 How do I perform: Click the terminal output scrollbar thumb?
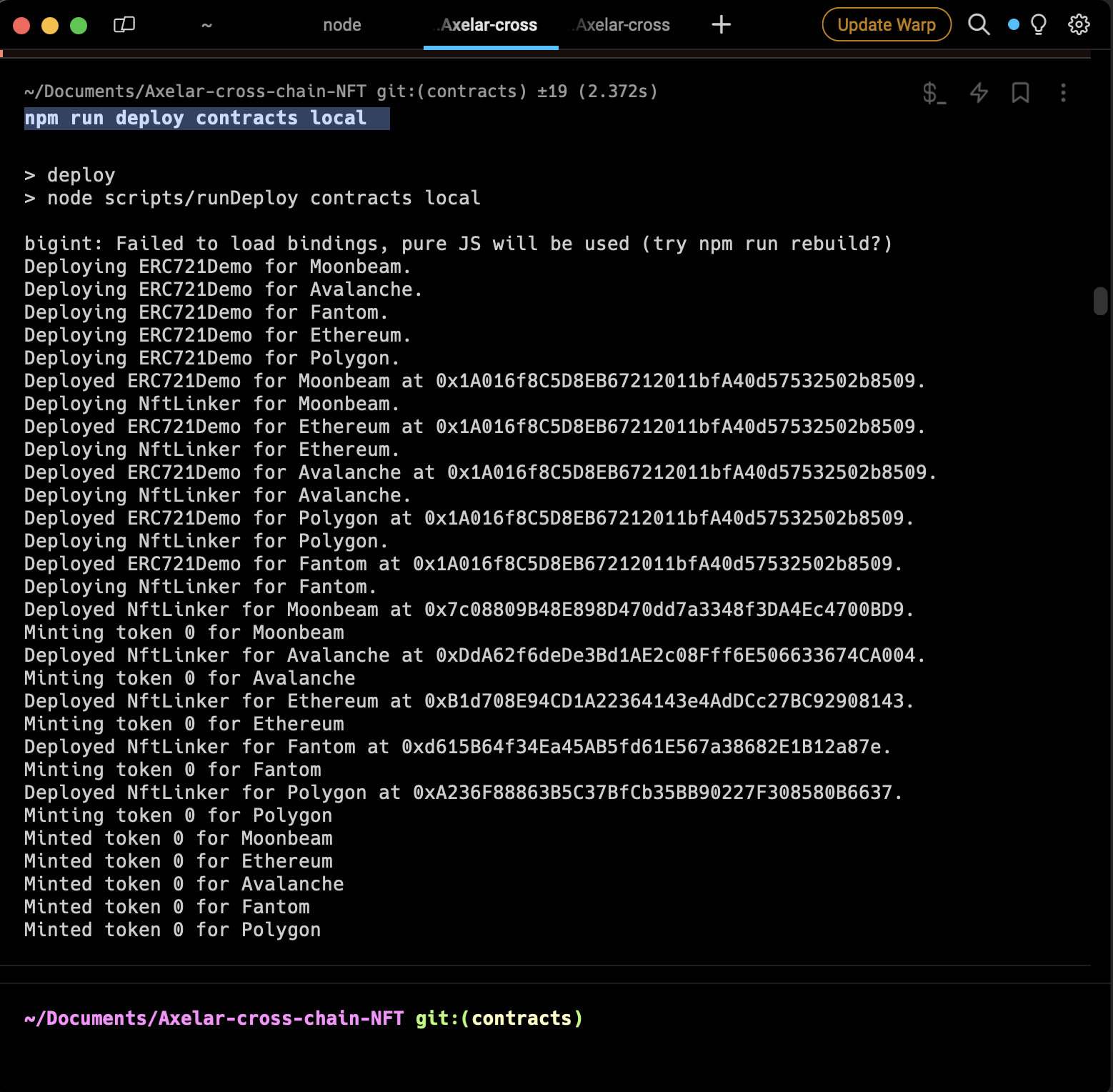click(x=1100, y=301)
